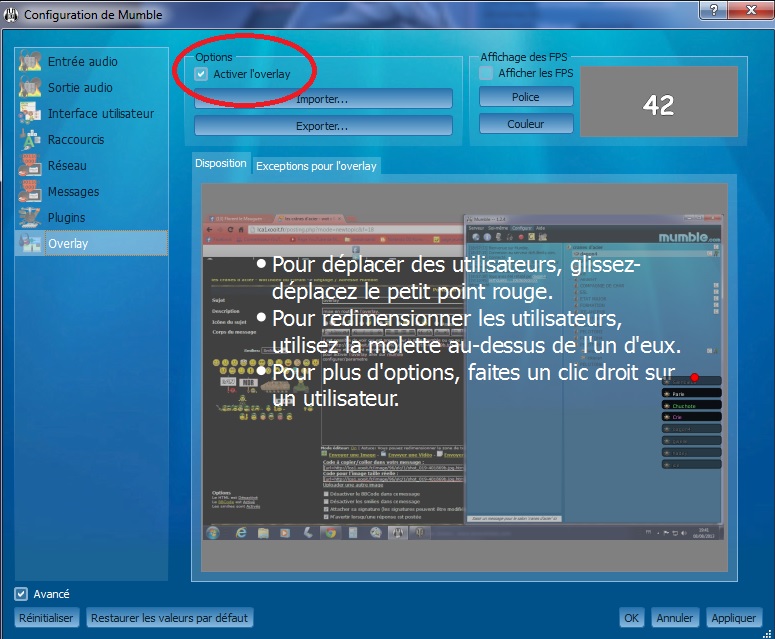
Task: Uncheck the Avancé checkbox
Action: point(21,594)
